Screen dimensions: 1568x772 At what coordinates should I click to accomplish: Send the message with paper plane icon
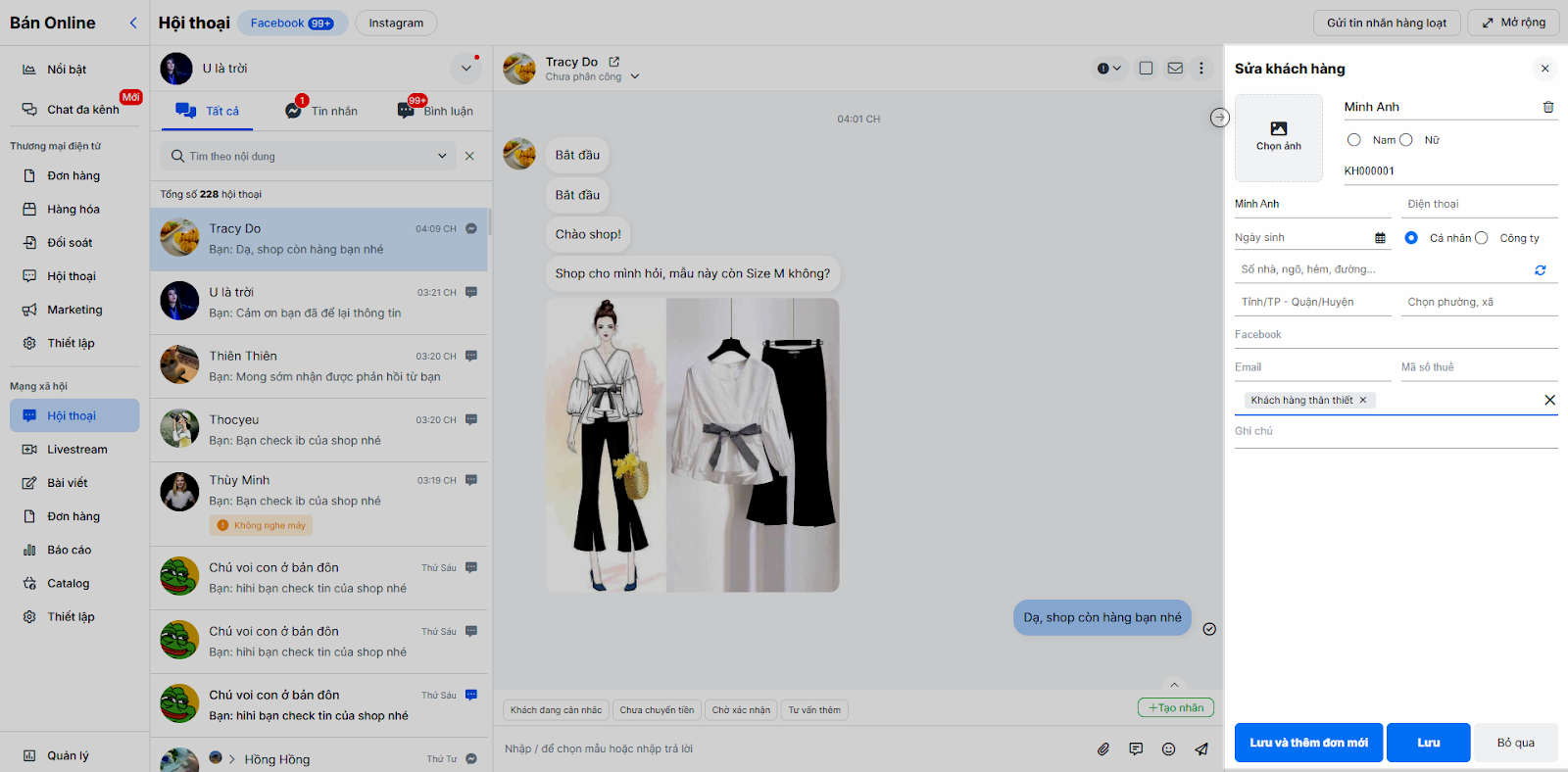point(1201,749)
